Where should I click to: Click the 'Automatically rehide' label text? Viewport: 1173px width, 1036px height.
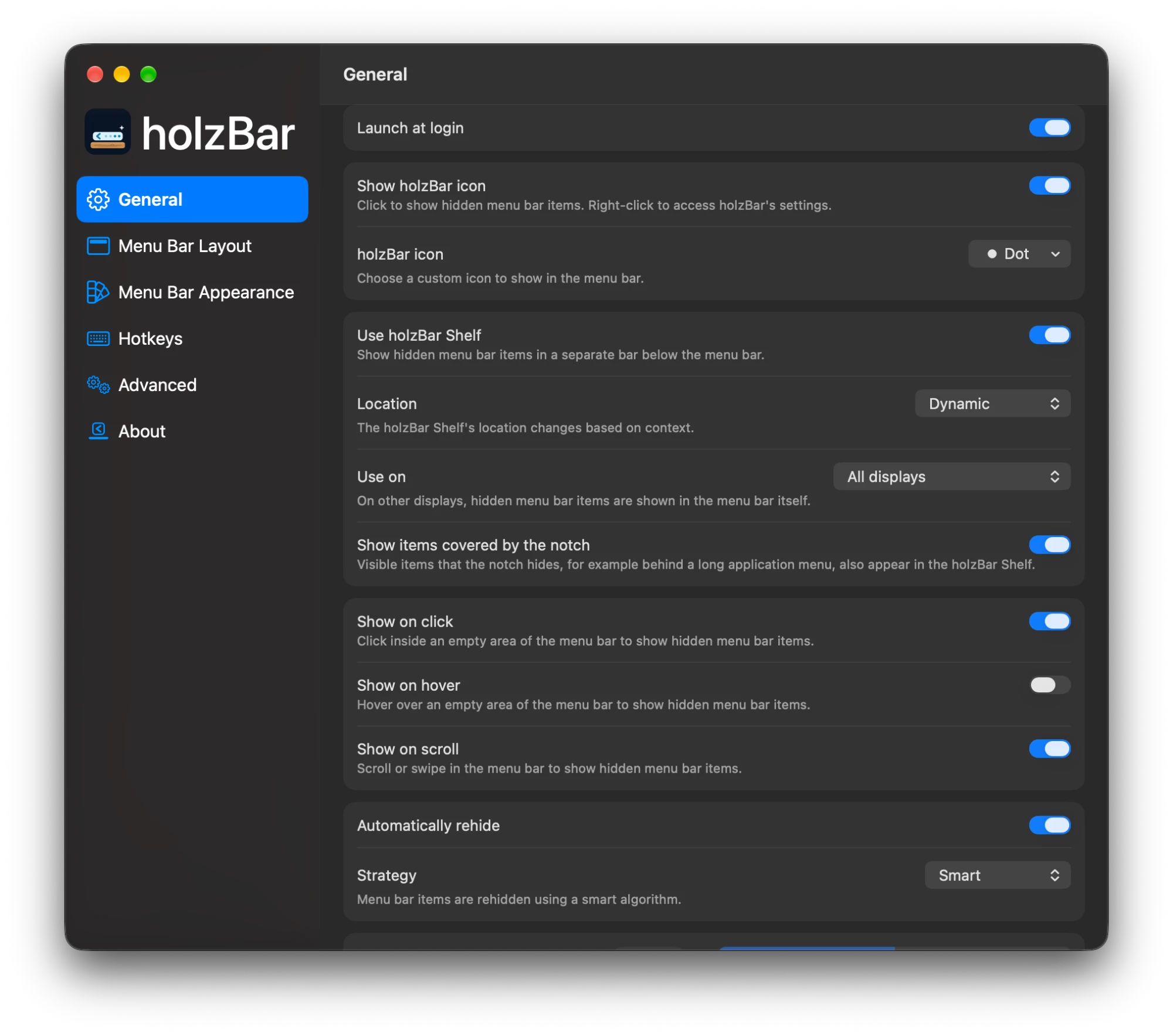[429, 825]
